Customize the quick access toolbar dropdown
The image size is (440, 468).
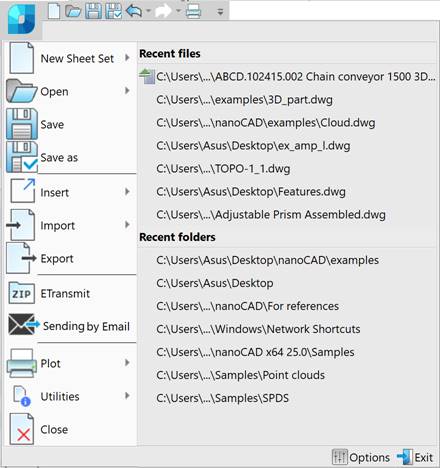click(x=220, y=12)
